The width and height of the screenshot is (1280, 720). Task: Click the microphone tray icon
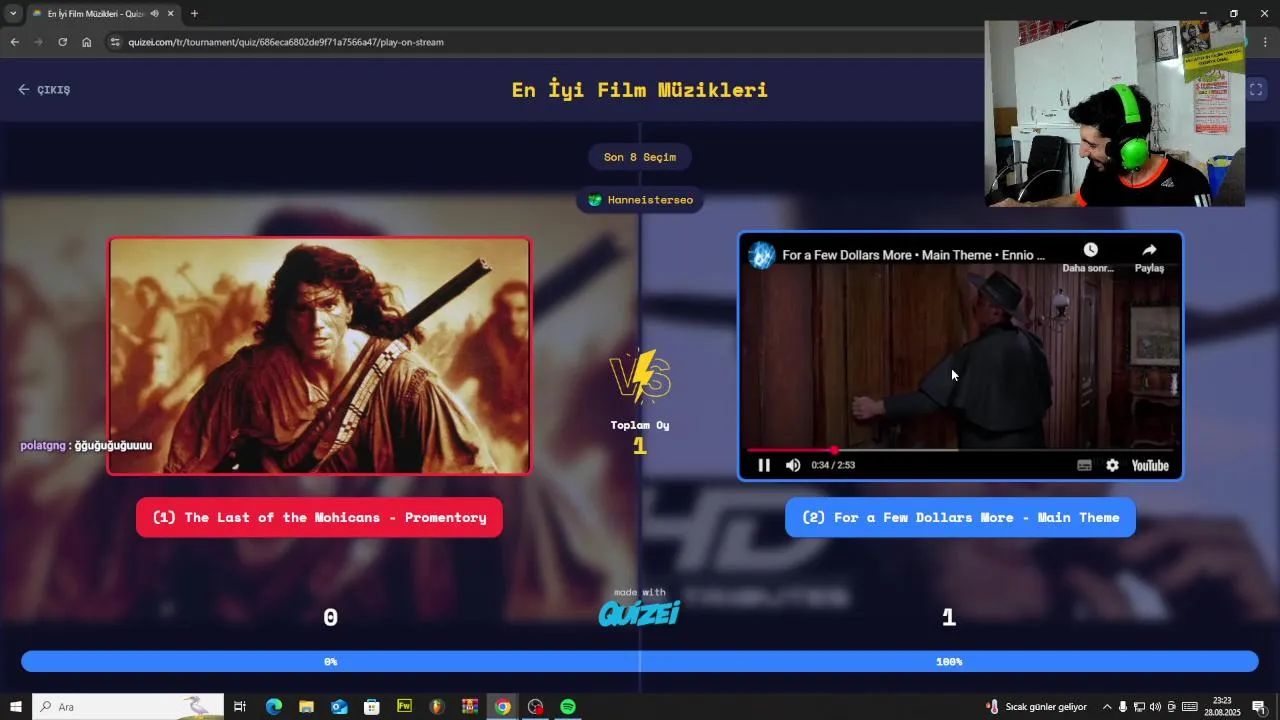1123,707
